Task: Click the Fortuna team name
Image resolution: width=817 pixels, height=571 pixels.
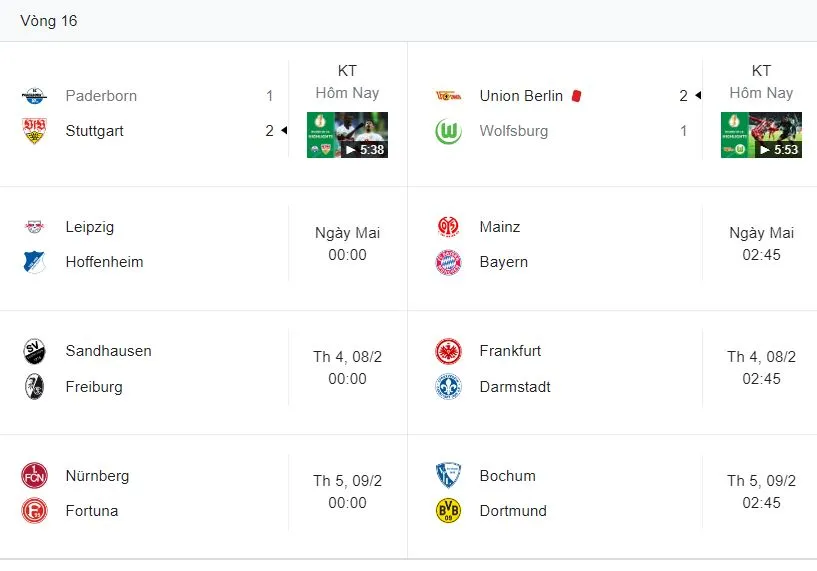Action: [x=92, y=511]
